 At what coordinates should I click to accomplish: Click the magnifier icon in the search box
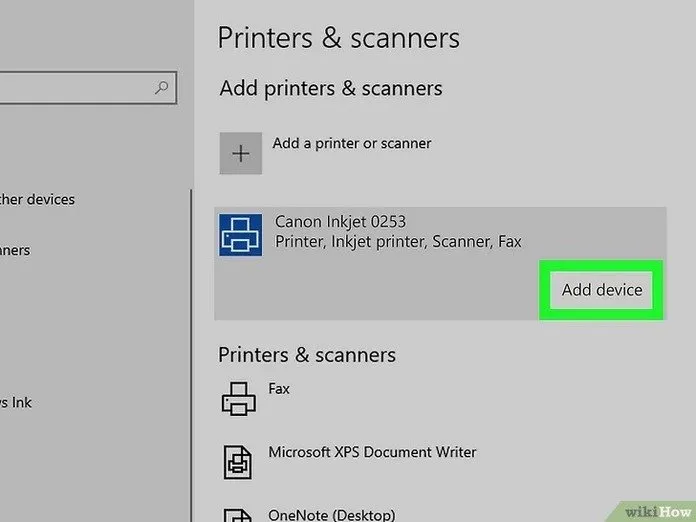162,88
